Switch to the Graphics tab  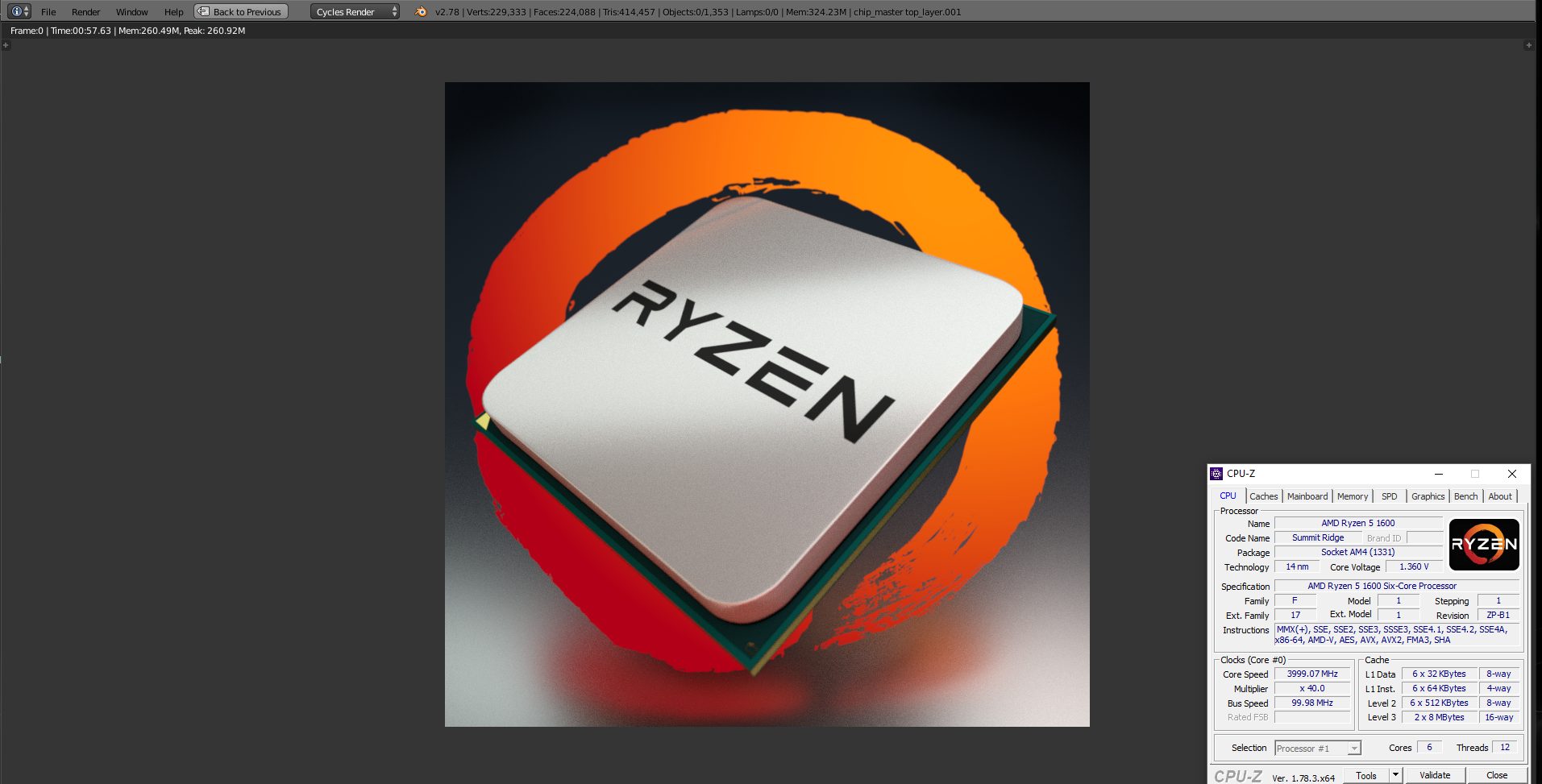1428,496
